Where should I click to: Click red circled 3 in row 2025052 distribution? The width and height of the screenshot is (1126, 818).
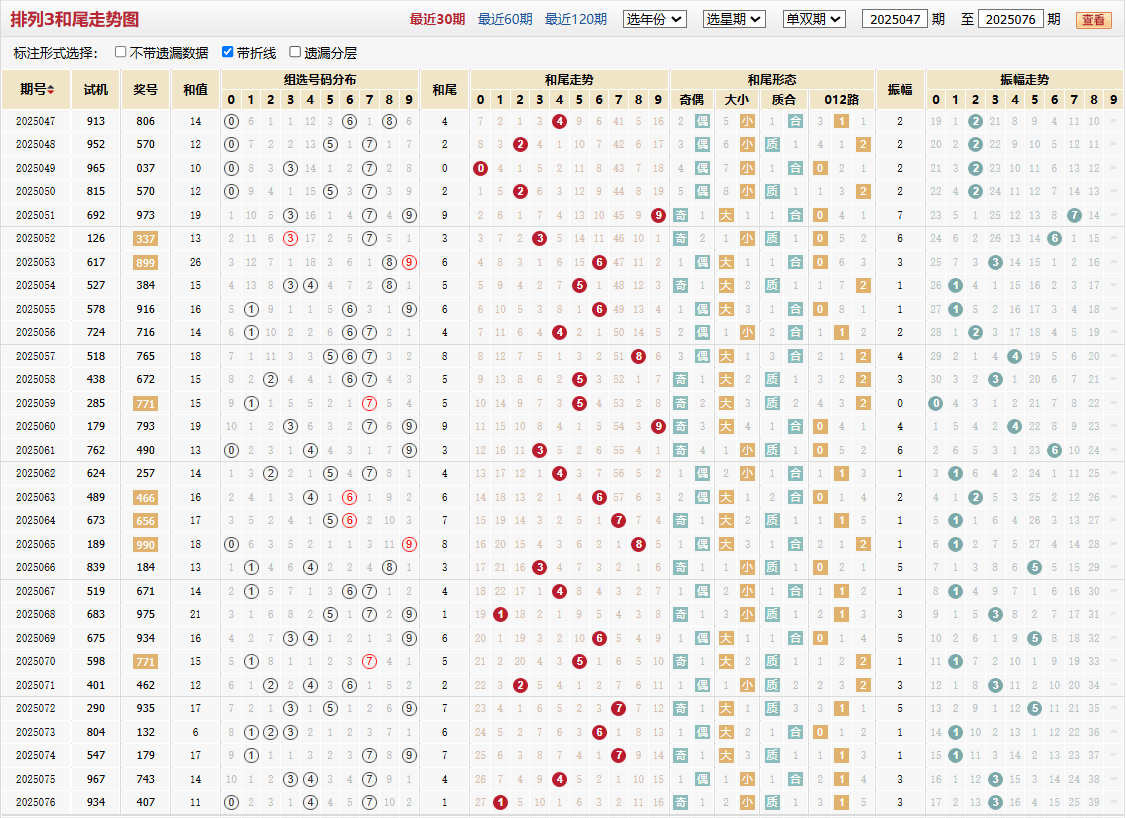pyautogui.click(x=290, y=238)
